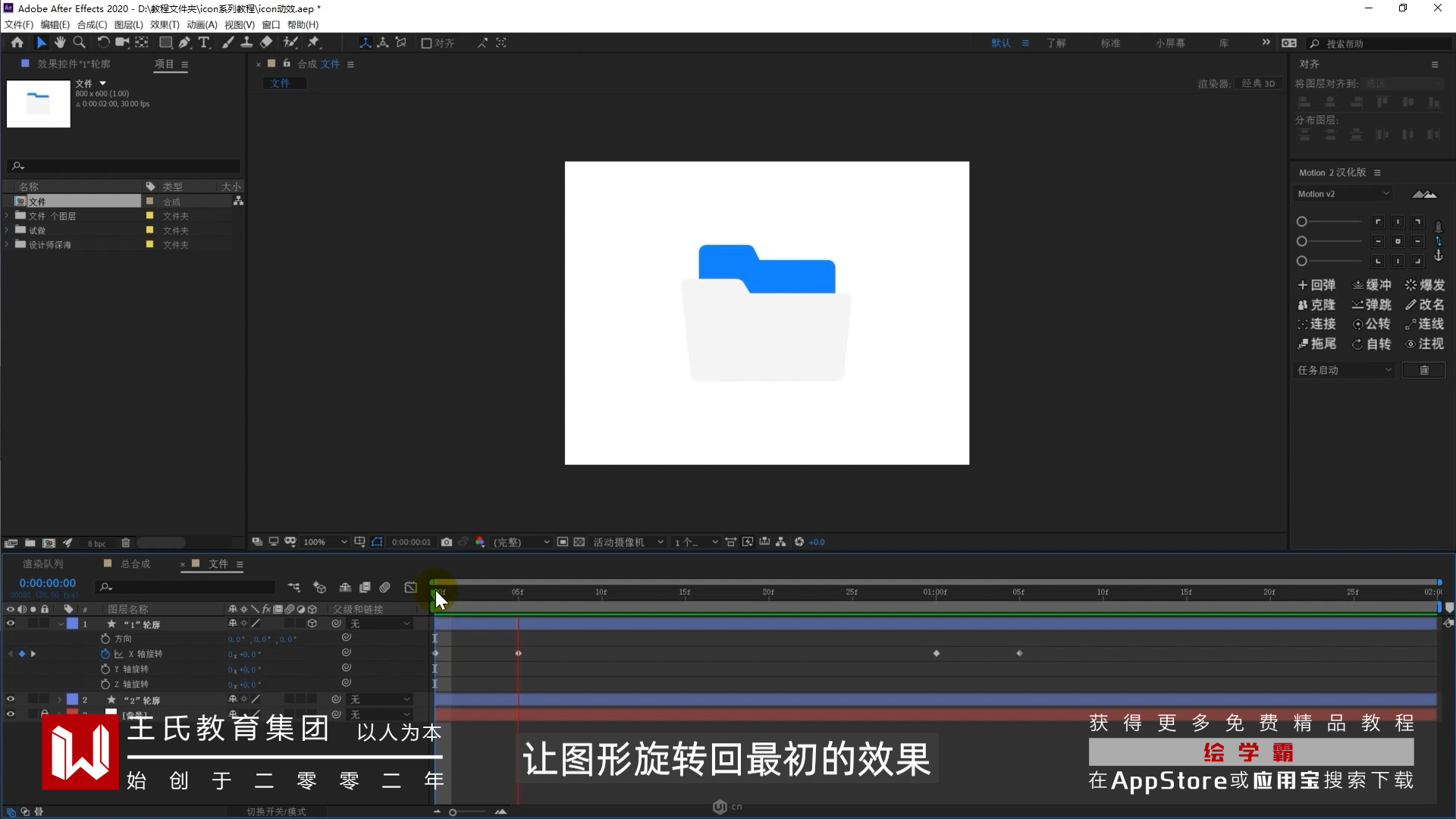
Task: Select the Puppet Pin tool
Action: coord(313,42)
